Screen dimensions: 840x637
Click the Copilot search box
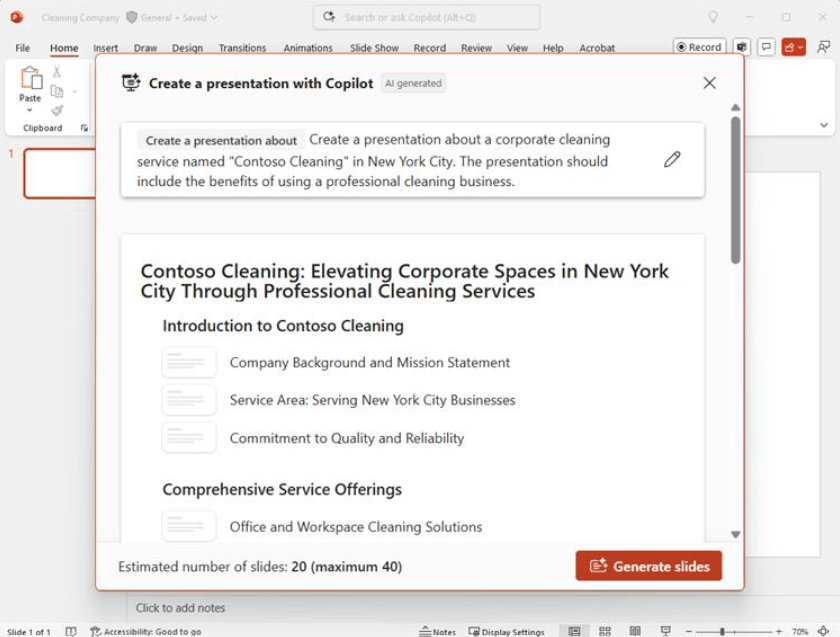tap(426, 17)
